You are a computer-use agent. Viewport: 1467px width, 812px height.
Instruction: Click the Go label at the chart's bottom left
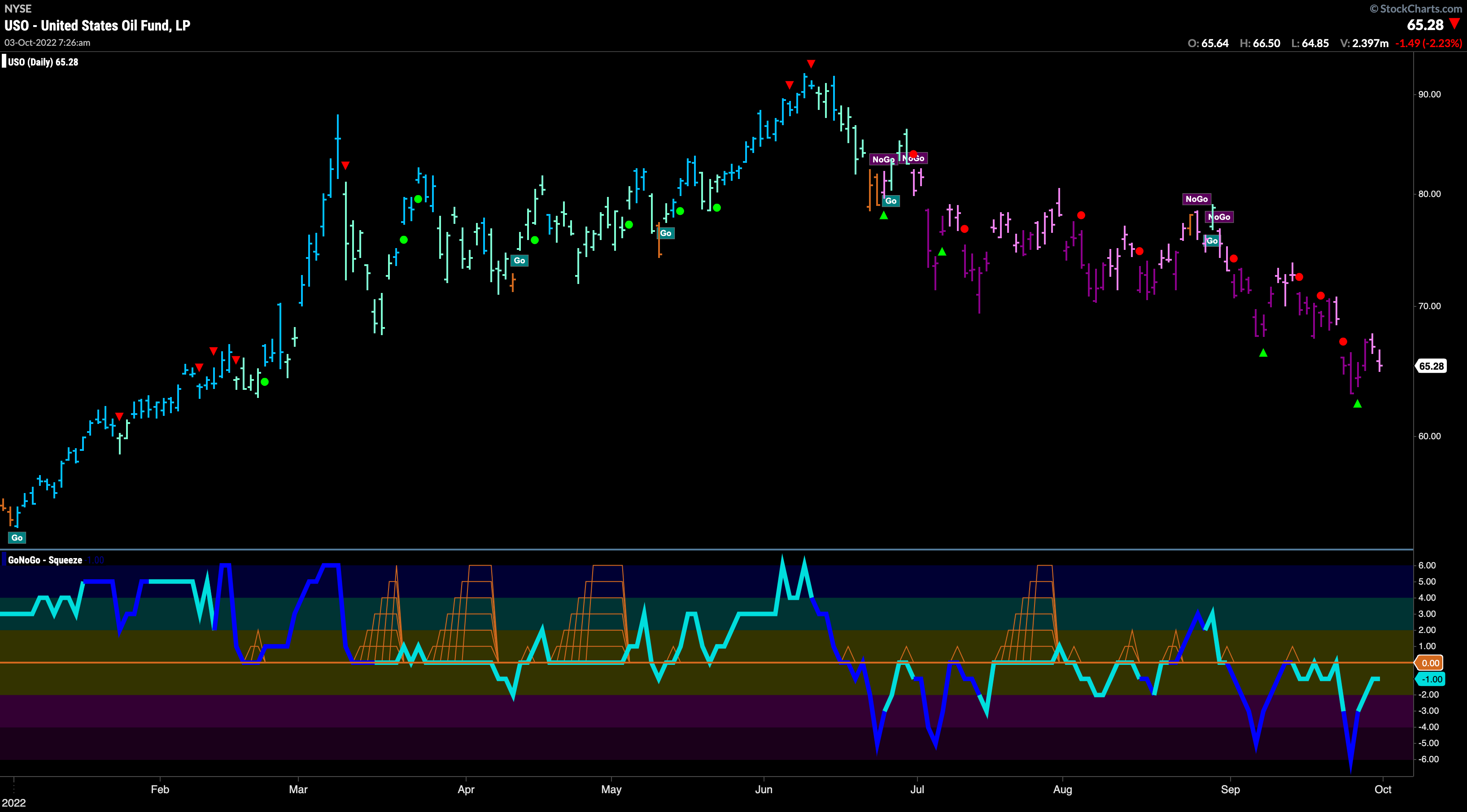coord(17,537)
